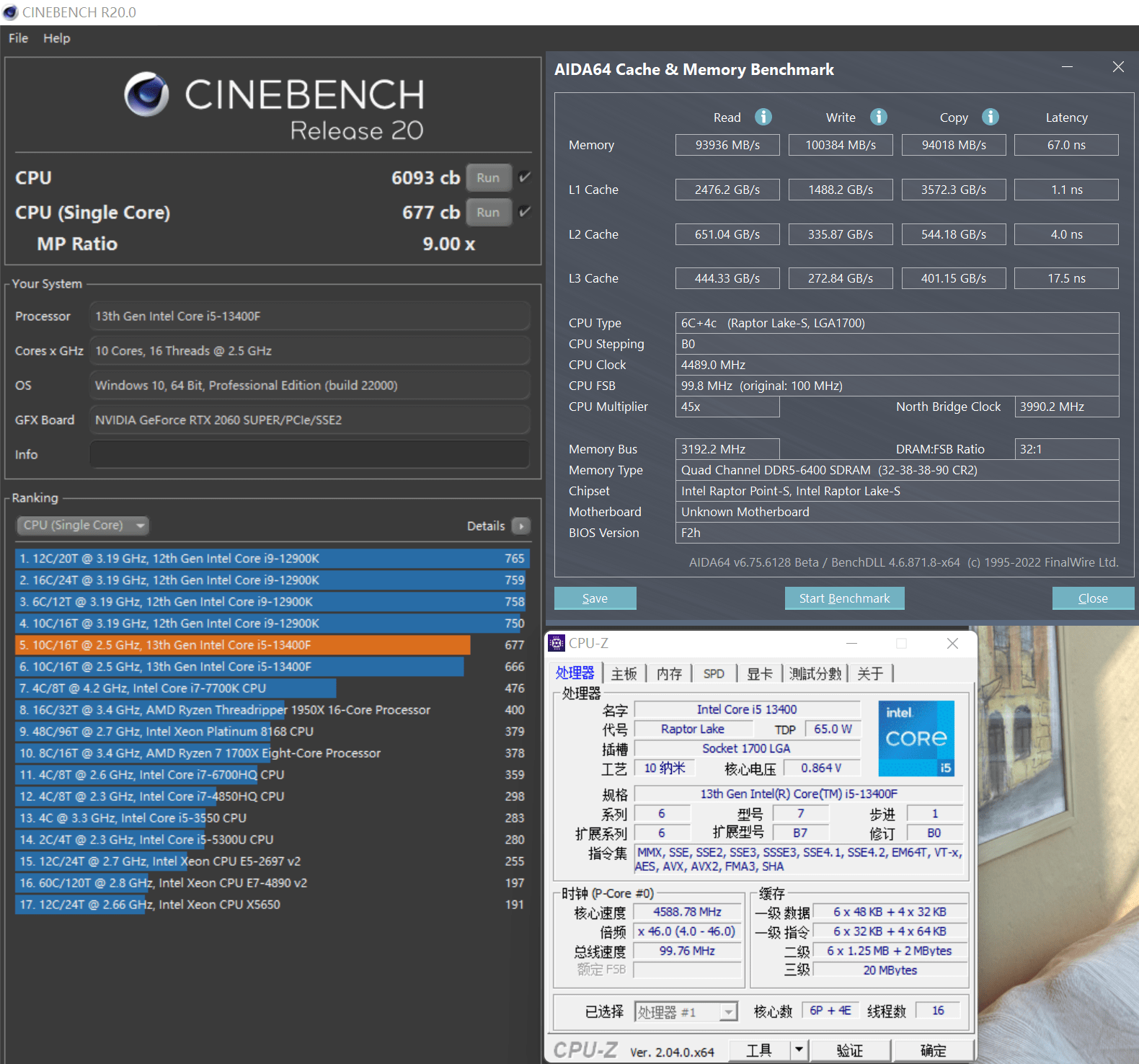Switch to the 主板 tab in CPU-Z
The height and width of the screenshot is (1064, 1139).
point(624,673)
